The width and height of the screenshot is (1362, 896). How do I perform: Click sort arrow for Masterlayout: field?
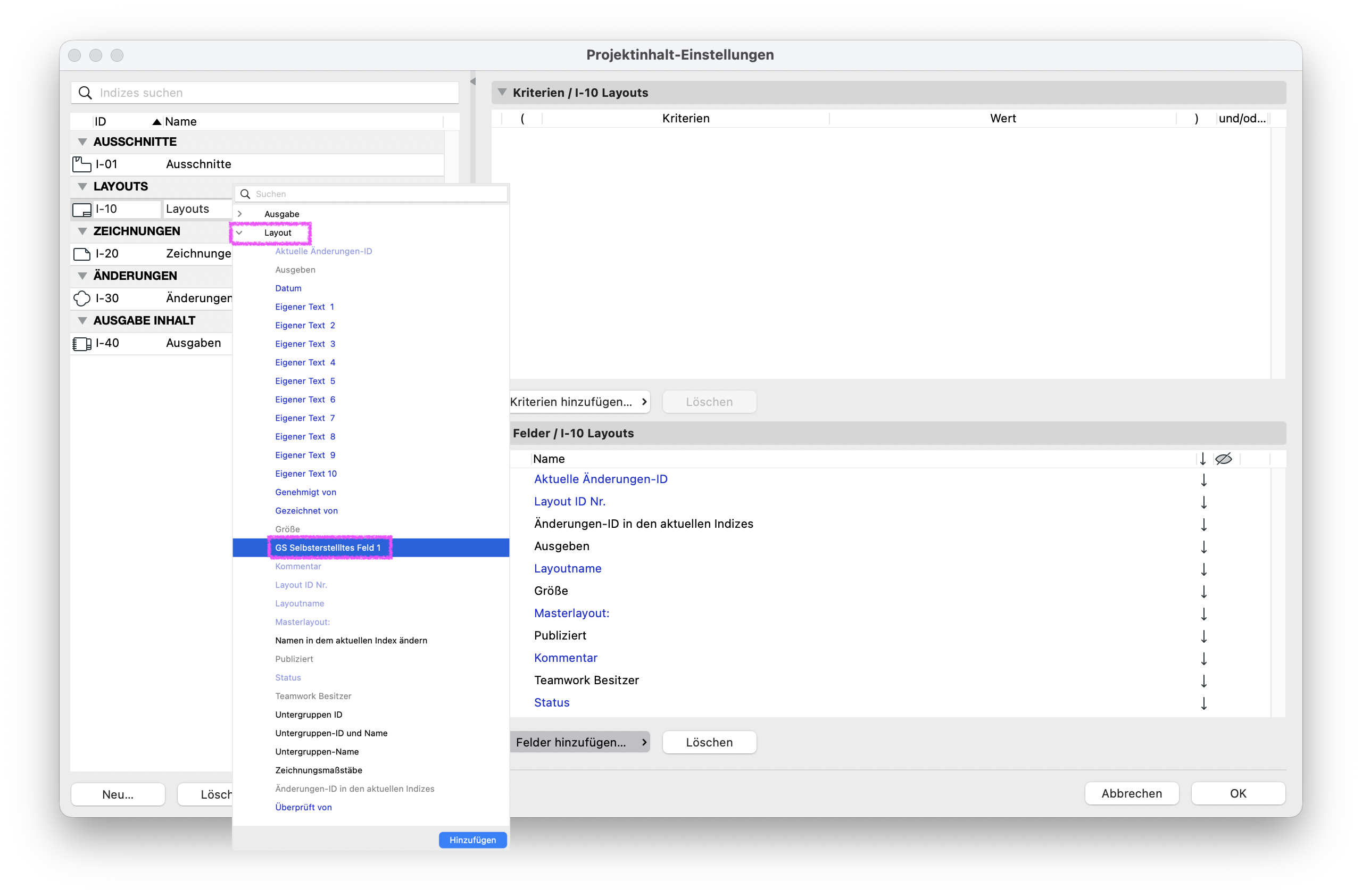(1203, 613)
